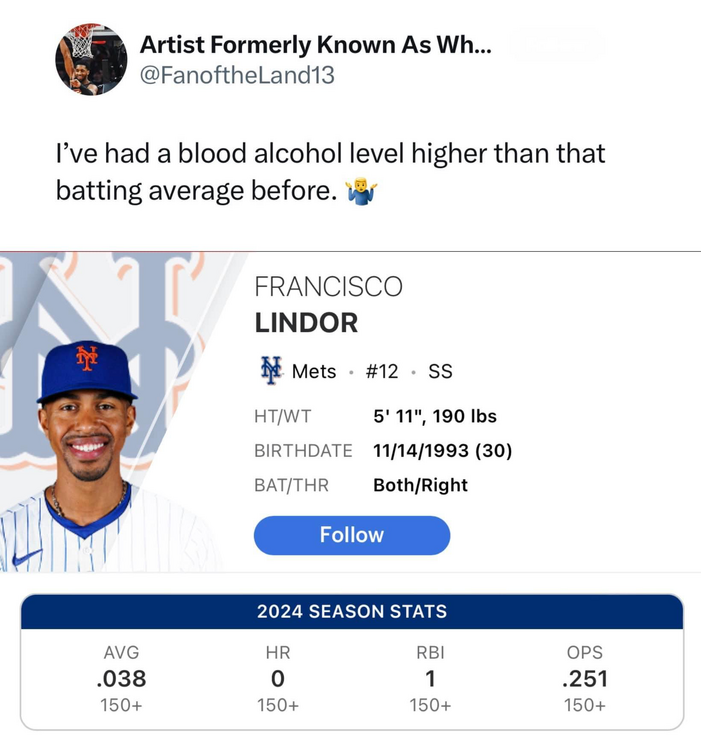The image size is (701, 750).
Task: Click the tweet author's profile avatar
Action: (x=91, y=59)
